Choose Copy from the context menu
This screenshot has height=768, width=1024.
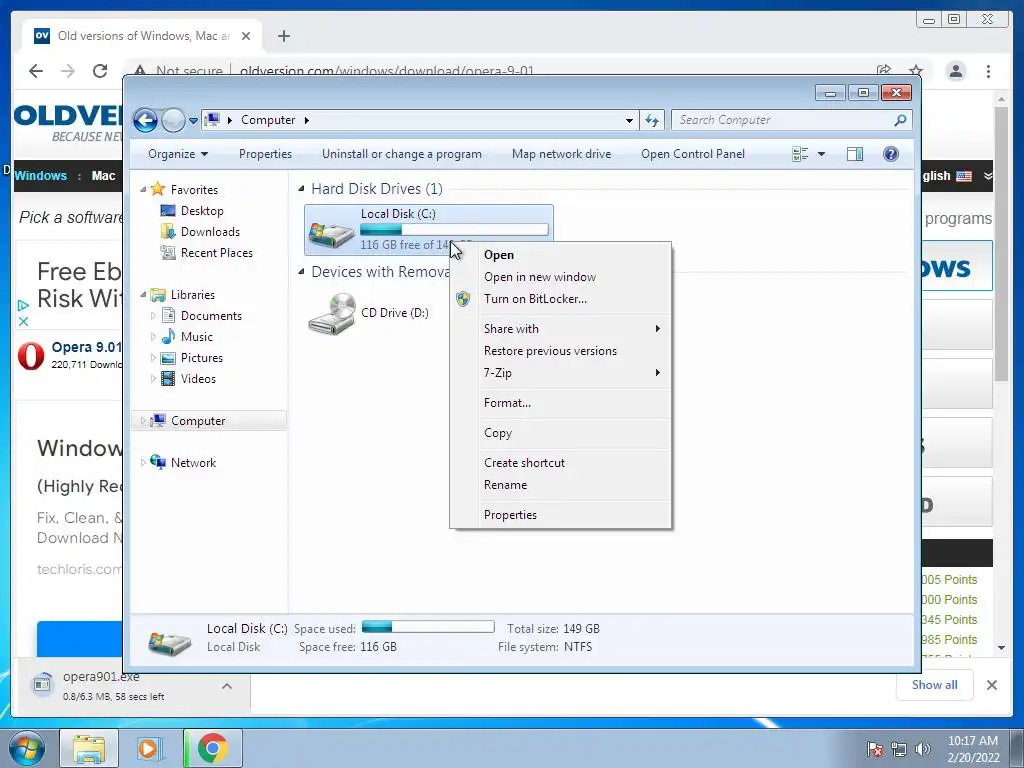[x=498, y=433]
